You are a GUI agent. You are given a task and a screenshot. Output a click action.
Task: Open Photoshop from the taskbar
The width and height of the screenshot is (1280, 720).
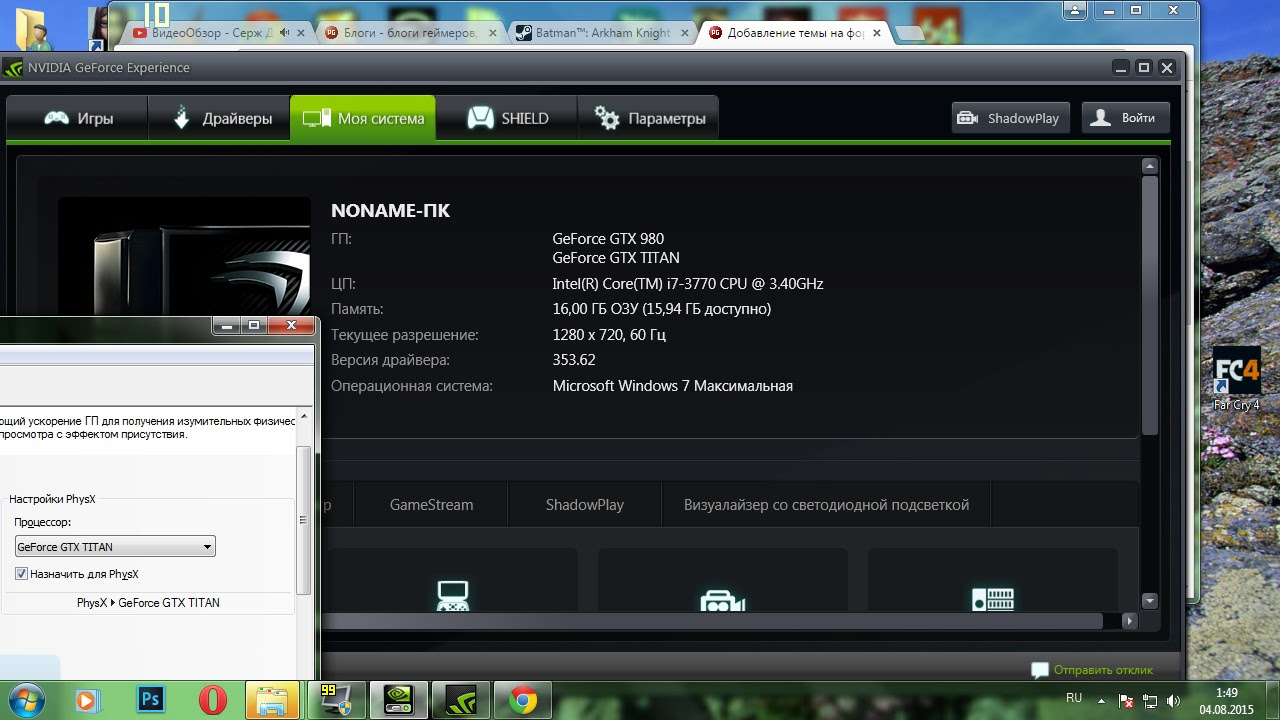click(x=150, y=701)
